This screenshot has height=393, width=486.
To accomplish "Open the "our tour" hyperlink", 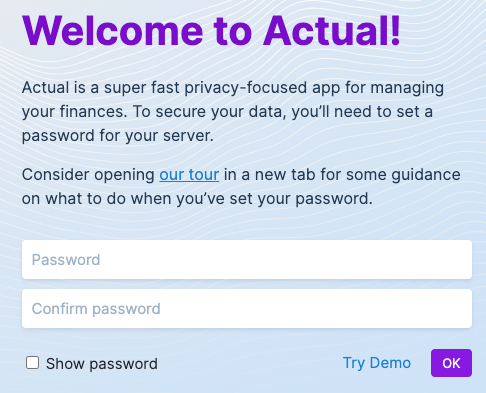I will pos(189,175).
